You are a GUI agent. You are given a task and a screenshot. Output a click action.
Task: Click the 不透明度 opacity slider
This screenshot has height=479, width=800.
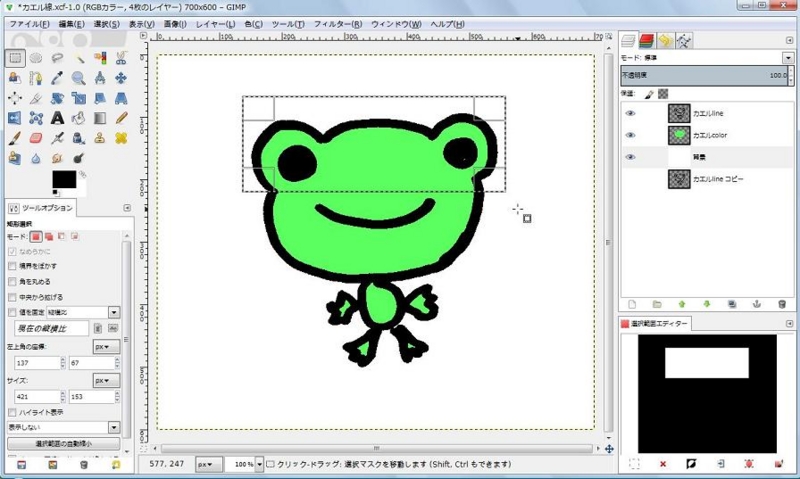pos(704,75)
